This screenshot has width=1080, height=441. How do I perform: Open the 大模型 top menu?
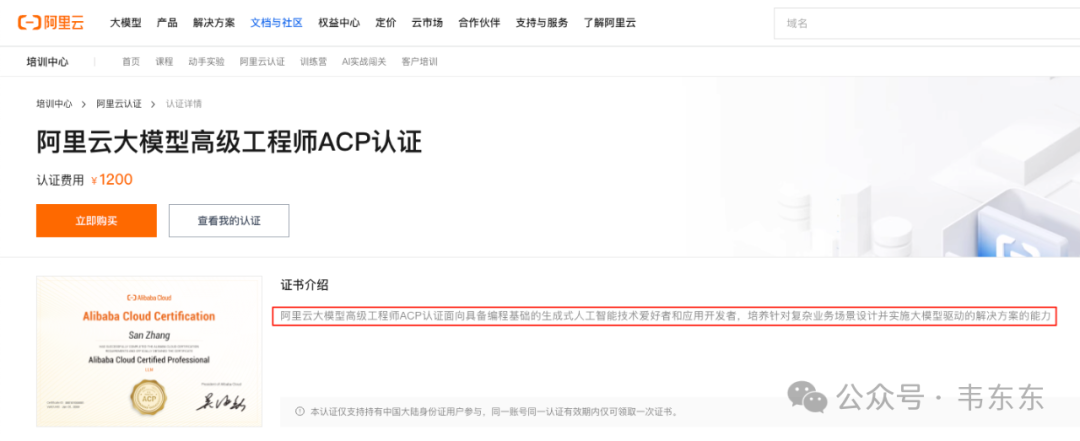[x=125, y=23]
